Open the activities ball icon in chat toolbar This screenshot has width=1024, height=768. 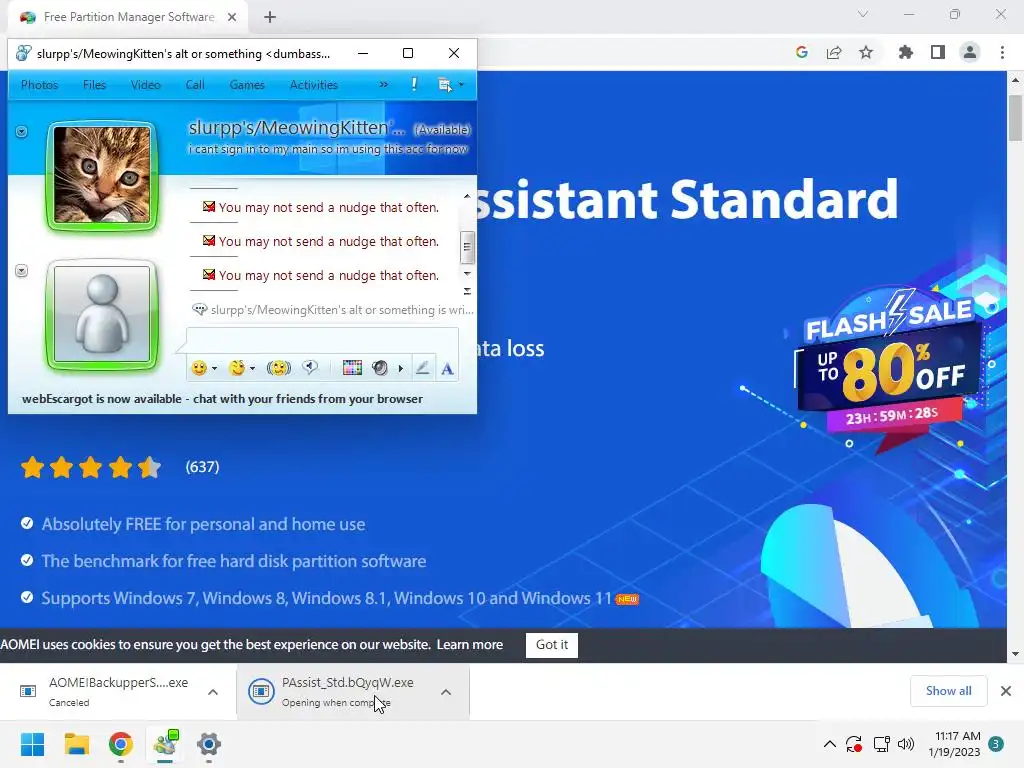379,368
